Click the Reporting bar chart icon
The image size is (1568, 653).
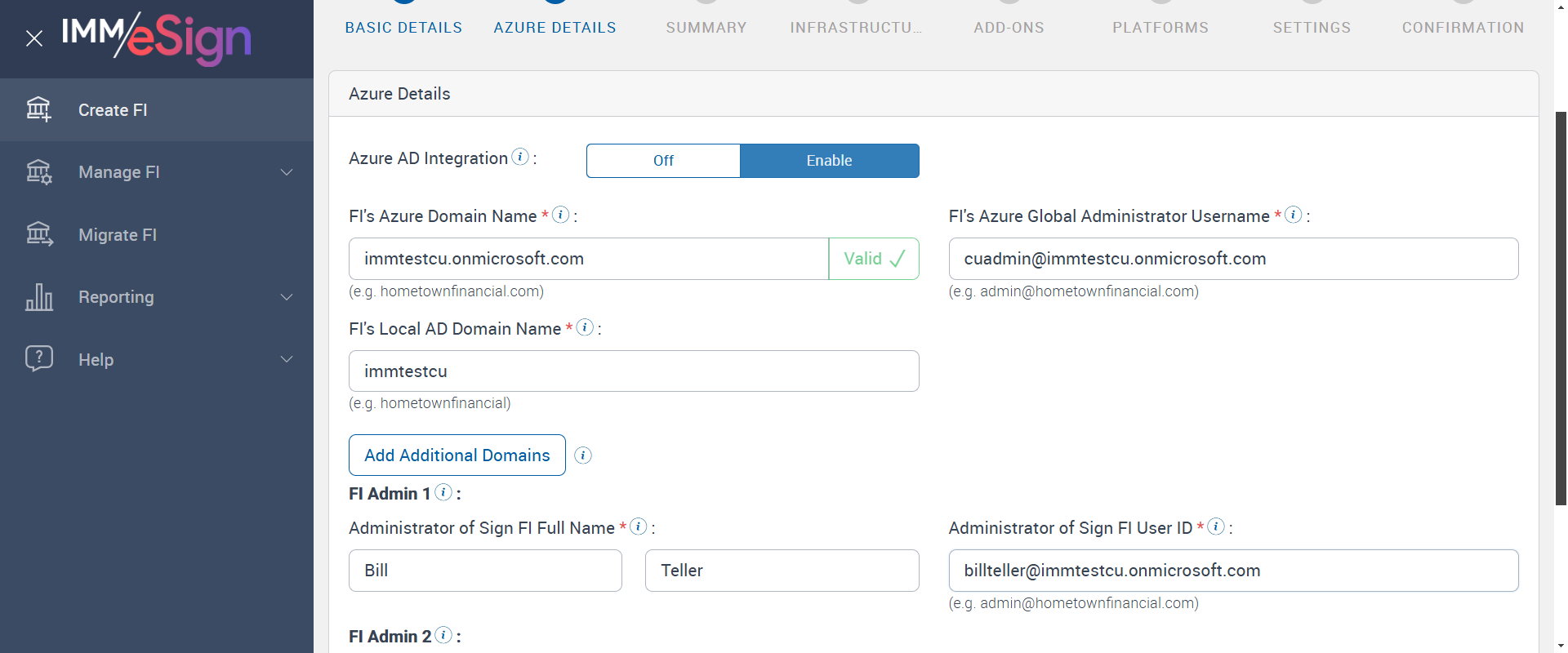pos(38,297)
